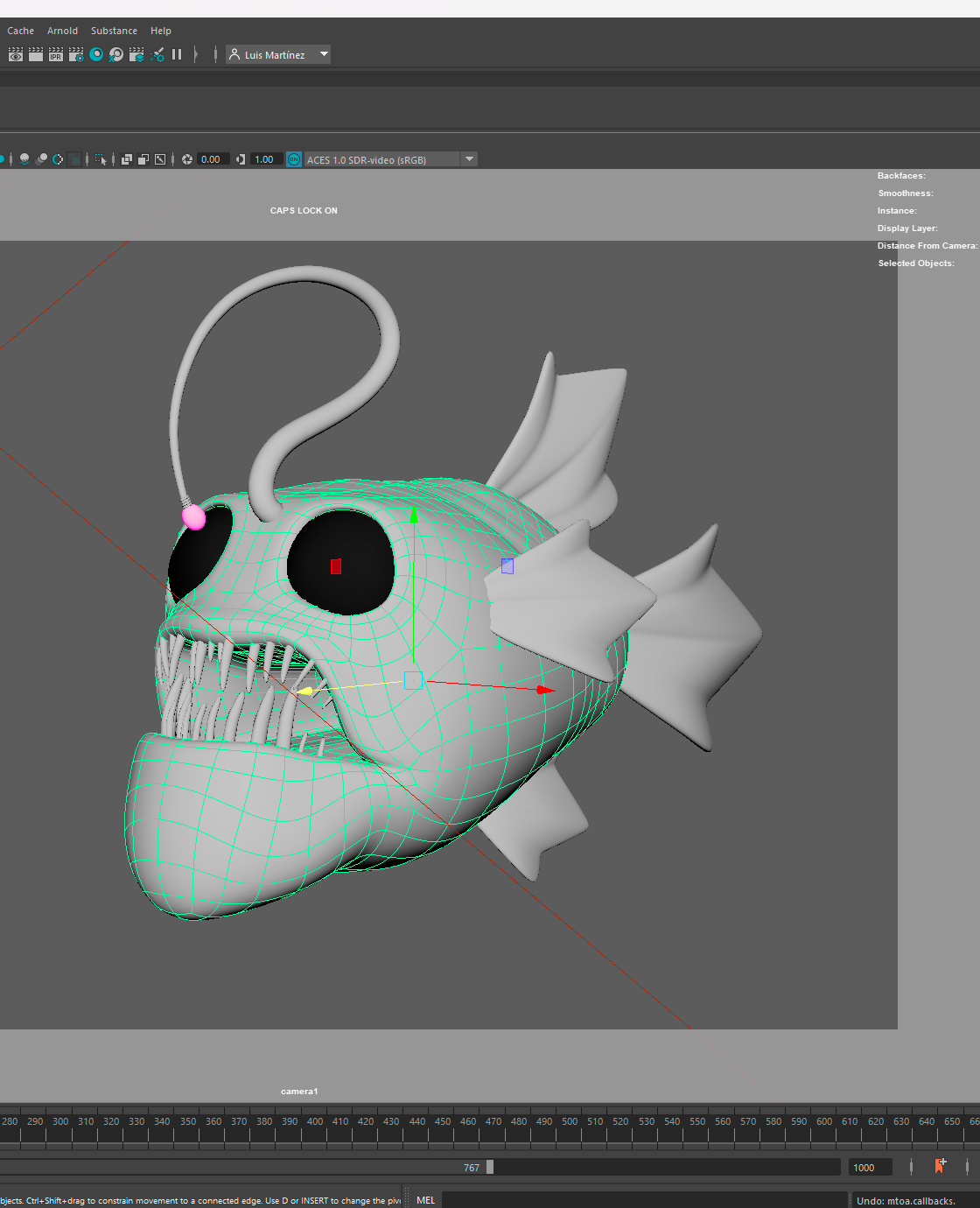This screenshot has height=1208, width=980.
Task: Open the Substance menu
Action: coord(114,31)
